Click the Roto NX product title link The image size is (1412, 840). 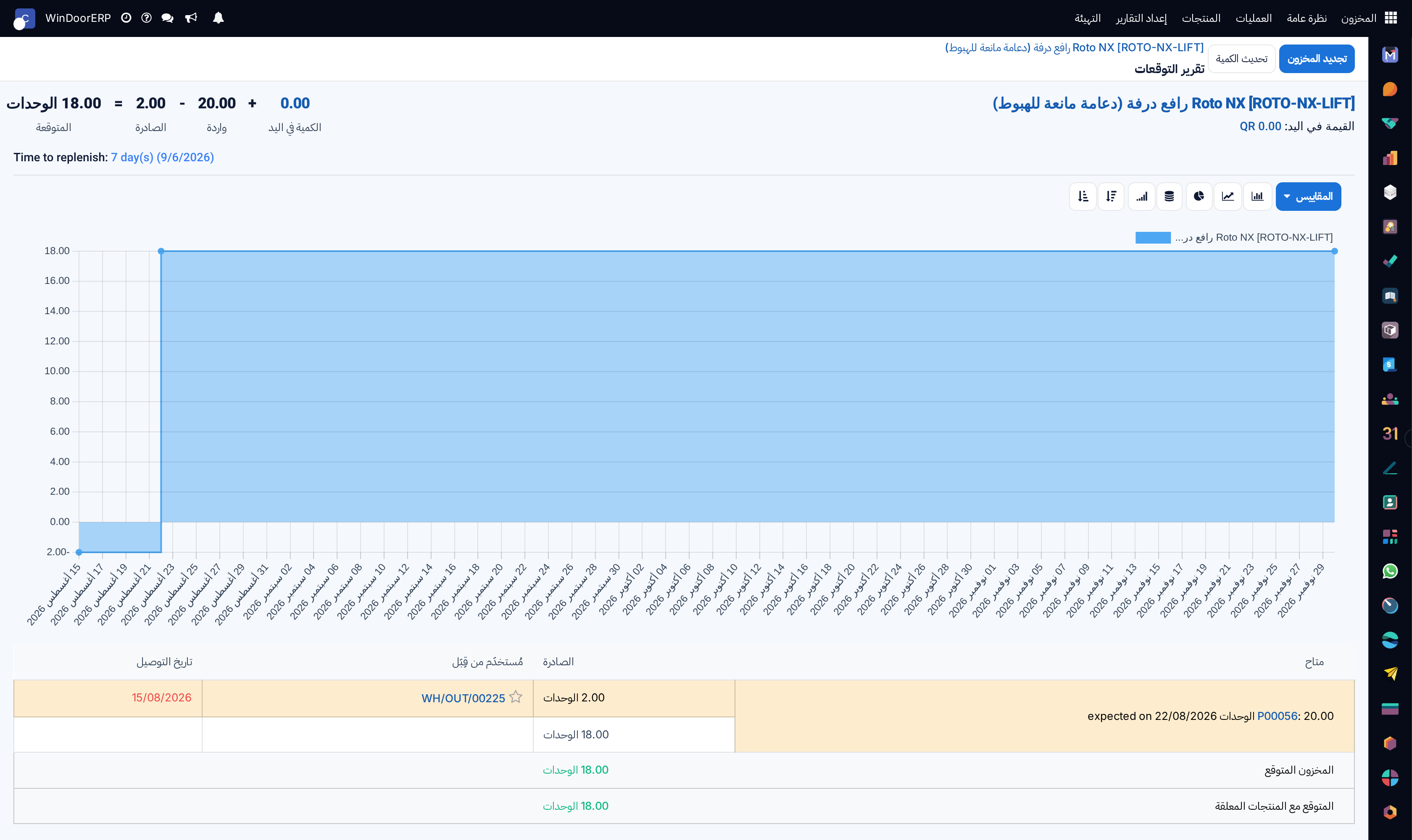tap(1173, 103)
